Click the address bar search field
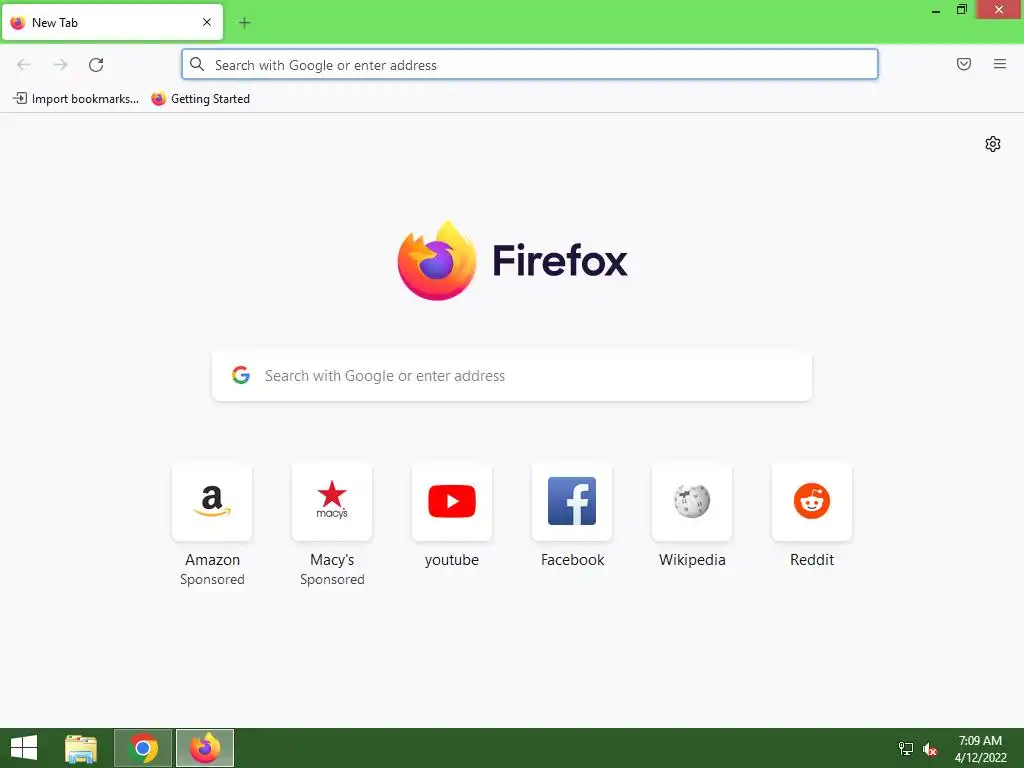 (530, 65)
